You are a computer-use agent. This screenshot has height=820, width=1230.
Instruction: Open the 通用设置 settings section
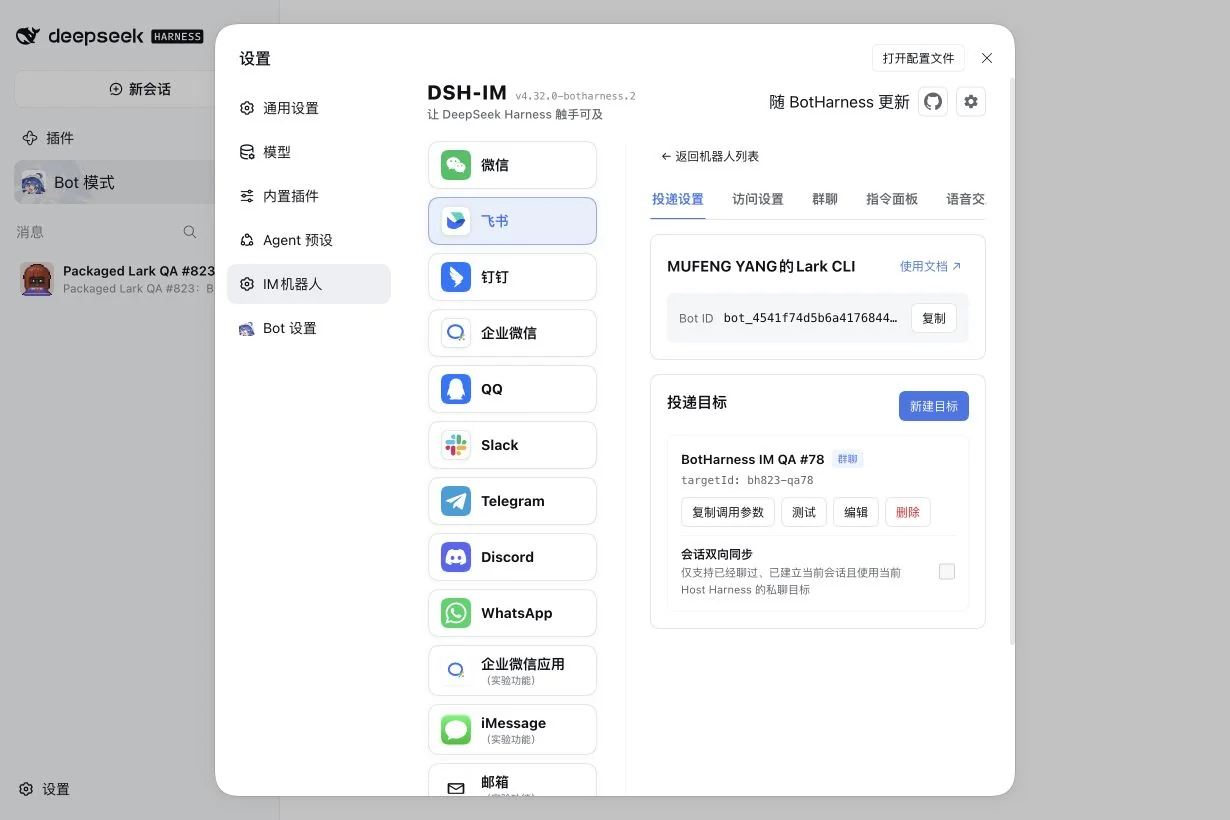(x=309, y=108)
